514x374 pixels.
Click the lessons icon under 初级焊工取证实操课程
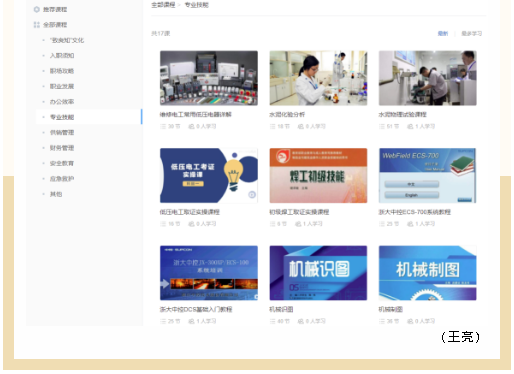[x=273, y=224]
